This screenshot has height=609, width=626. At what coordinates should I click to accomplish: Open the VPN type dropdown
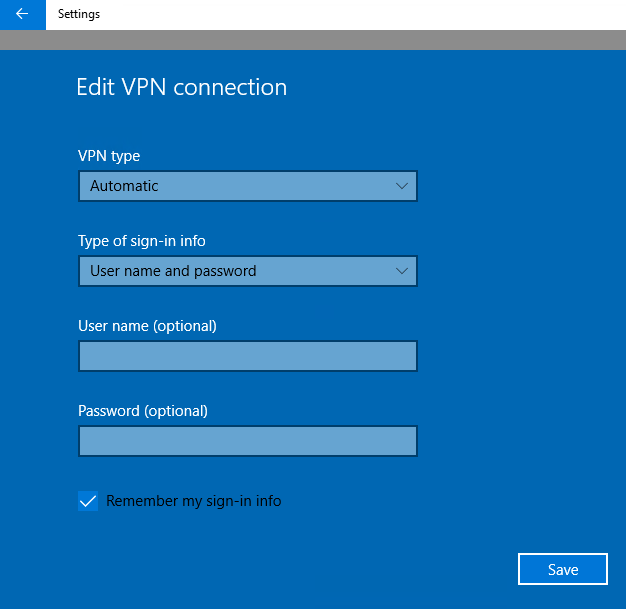(248, 186)
